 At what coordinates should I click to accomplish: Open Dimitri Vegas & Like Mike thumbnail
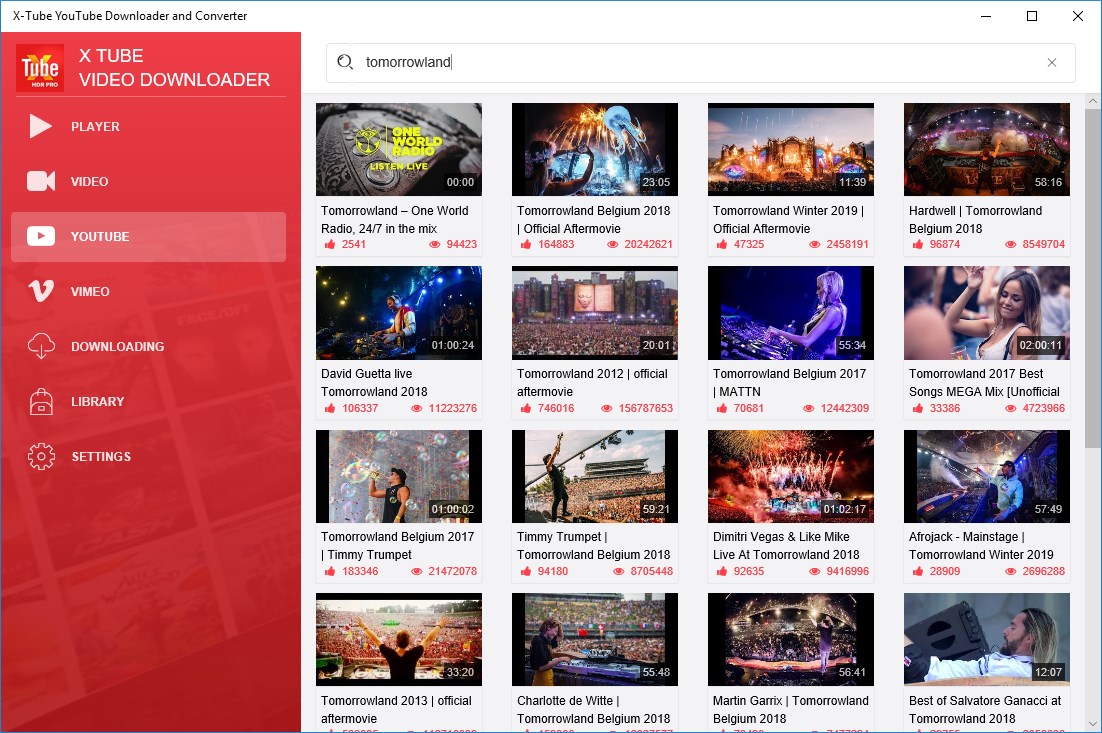click(791, 476)
